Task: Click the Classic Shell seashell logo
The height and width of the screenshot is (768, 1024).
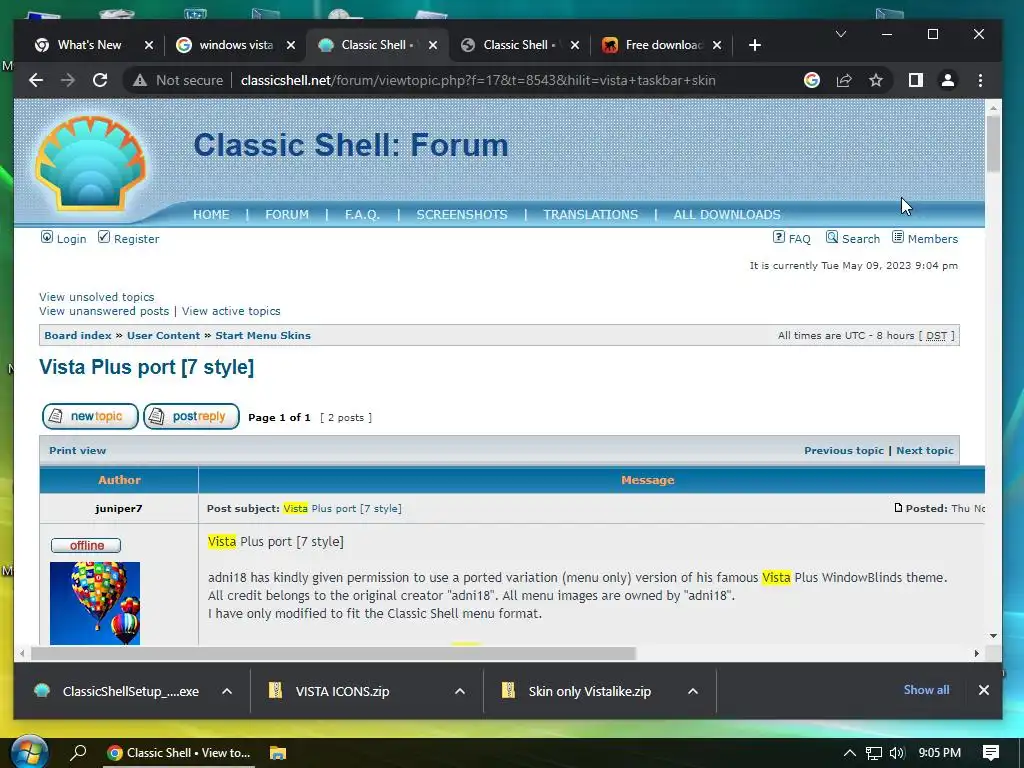Action: [x=90, y=163]
